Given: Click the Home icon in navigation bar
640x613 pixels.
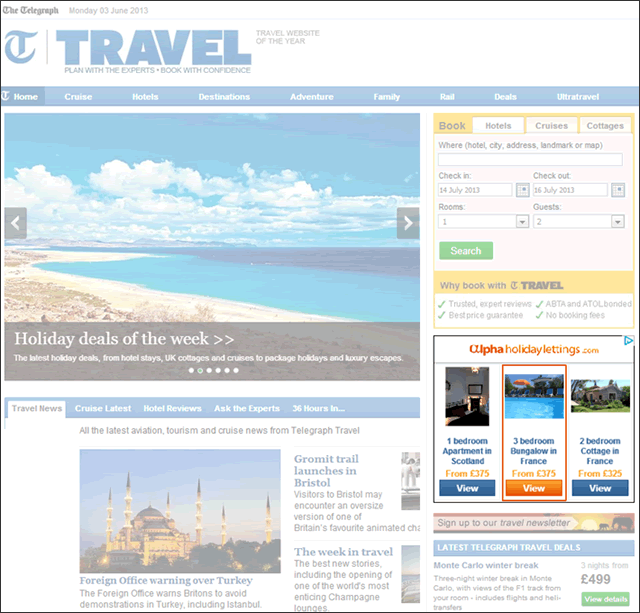Looking at the screenshot, I should tap(8, 97).
